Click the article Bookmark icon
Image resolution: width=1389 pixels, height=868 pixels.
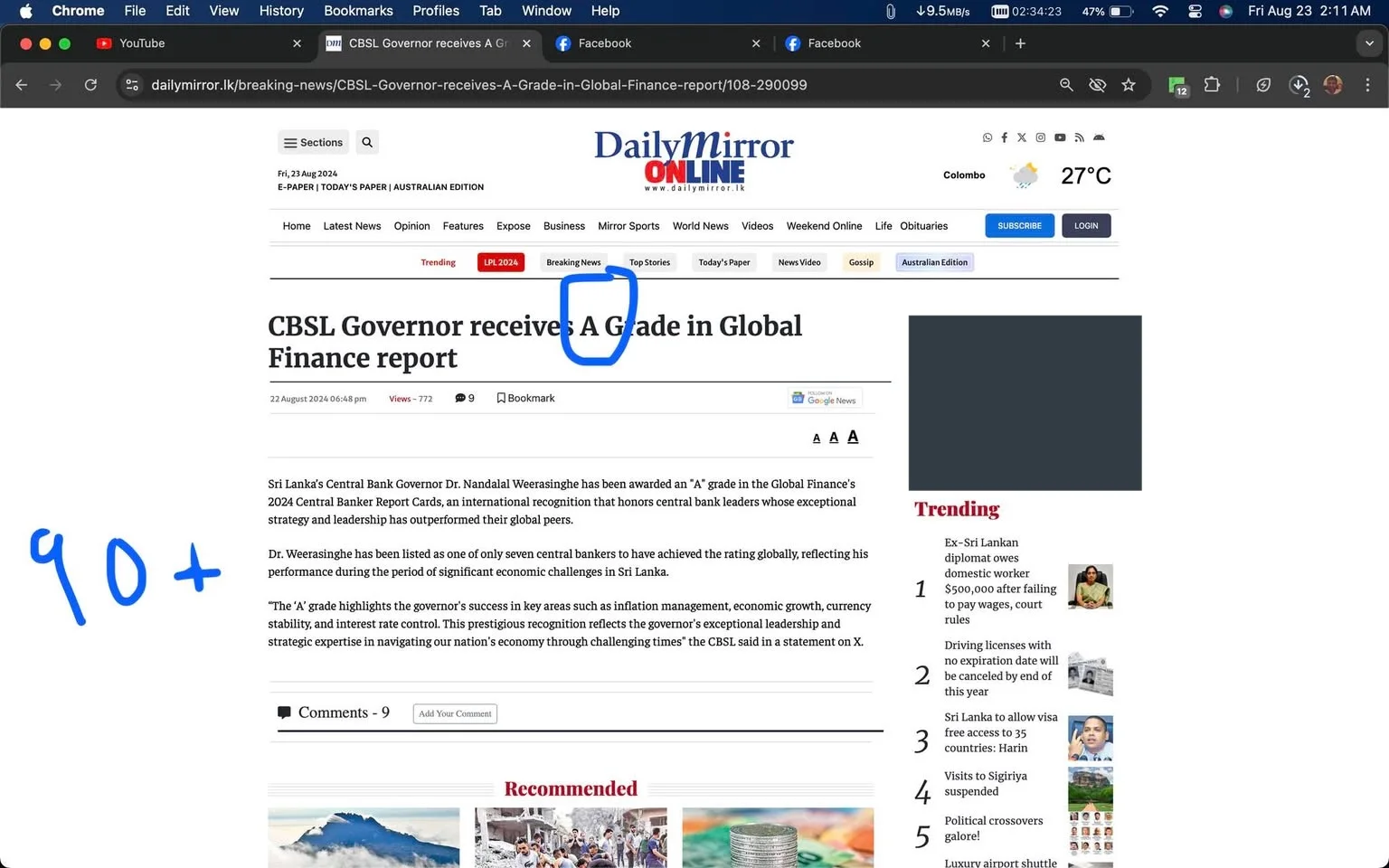pos(501,398)
